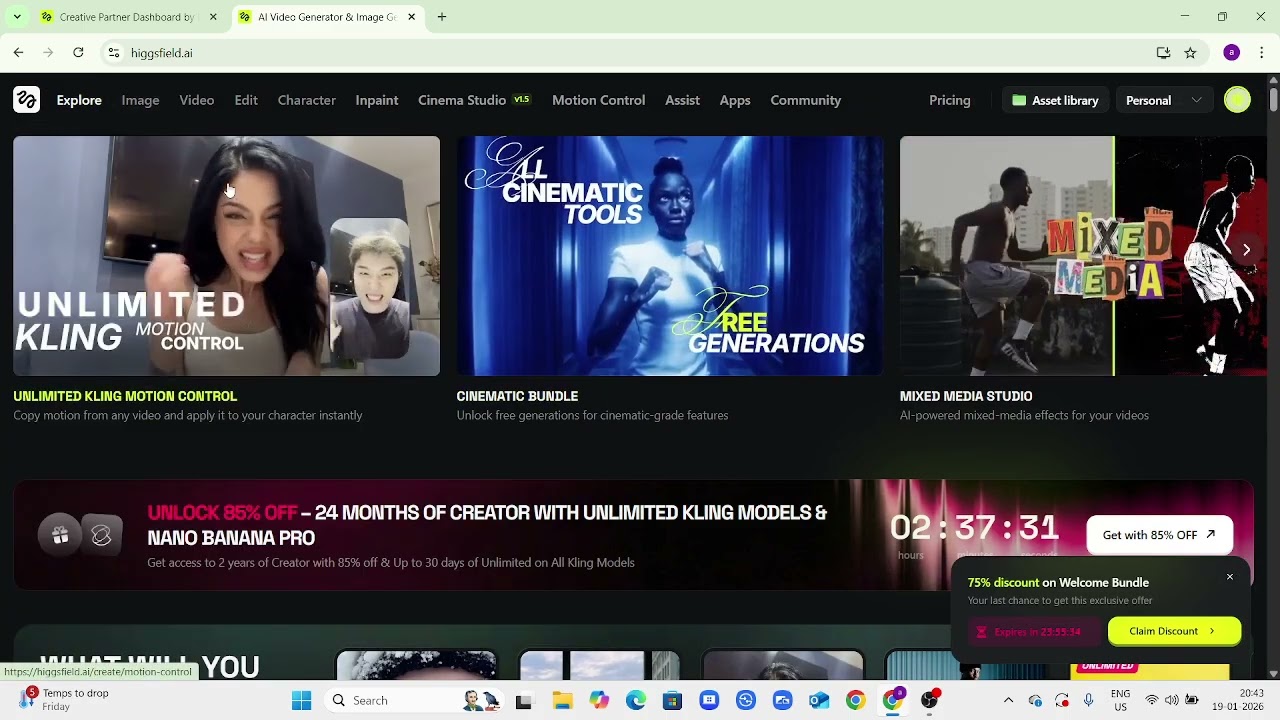This screenshot has height=720, width=1280.
Task: Open Microsoft Store from the taskbar
Action: [x=672, y=700]
